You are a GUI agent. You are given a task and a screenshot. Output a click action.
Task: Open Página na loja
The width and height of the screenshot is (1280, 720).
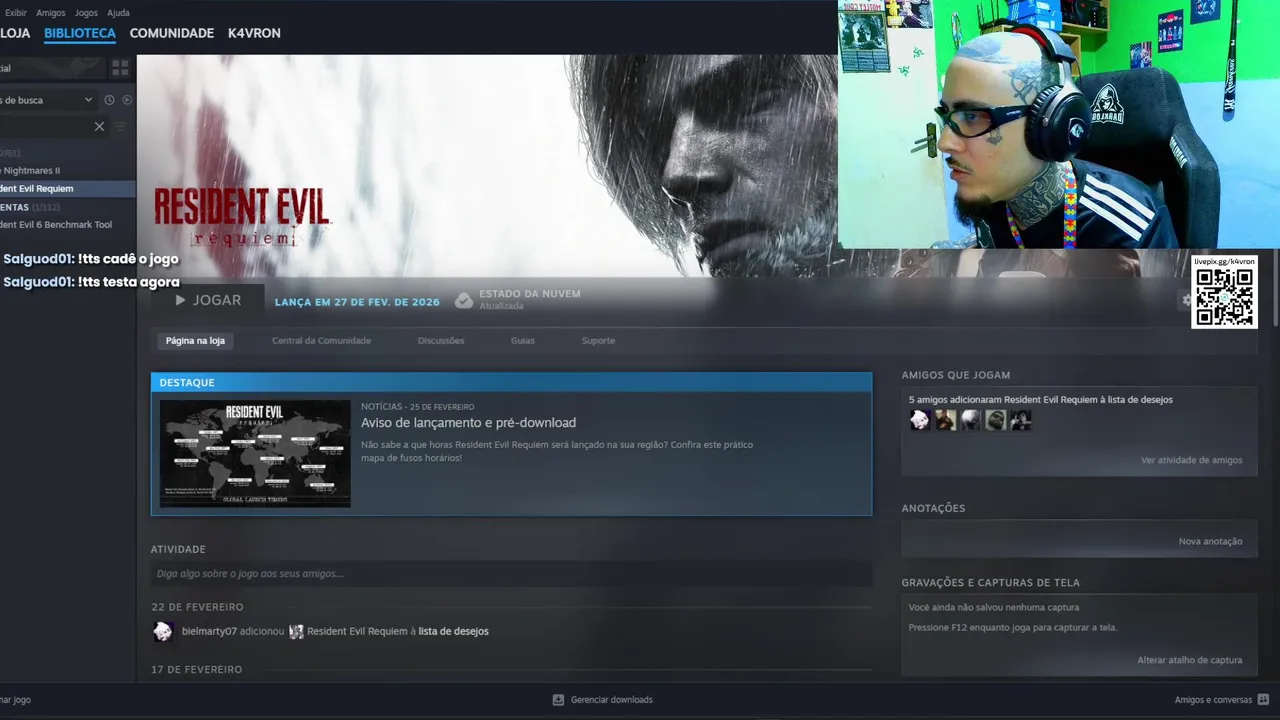click(195, 341)
